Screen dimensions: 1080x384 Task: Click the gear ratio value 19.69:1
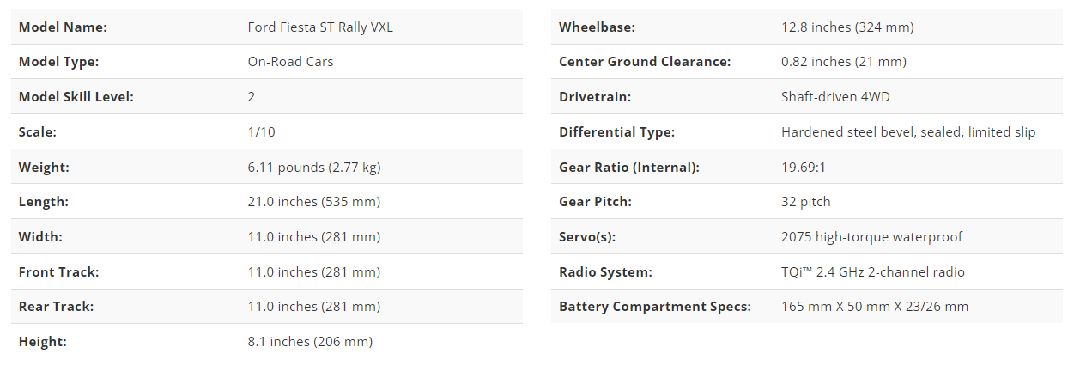click(x=803, y=167)
